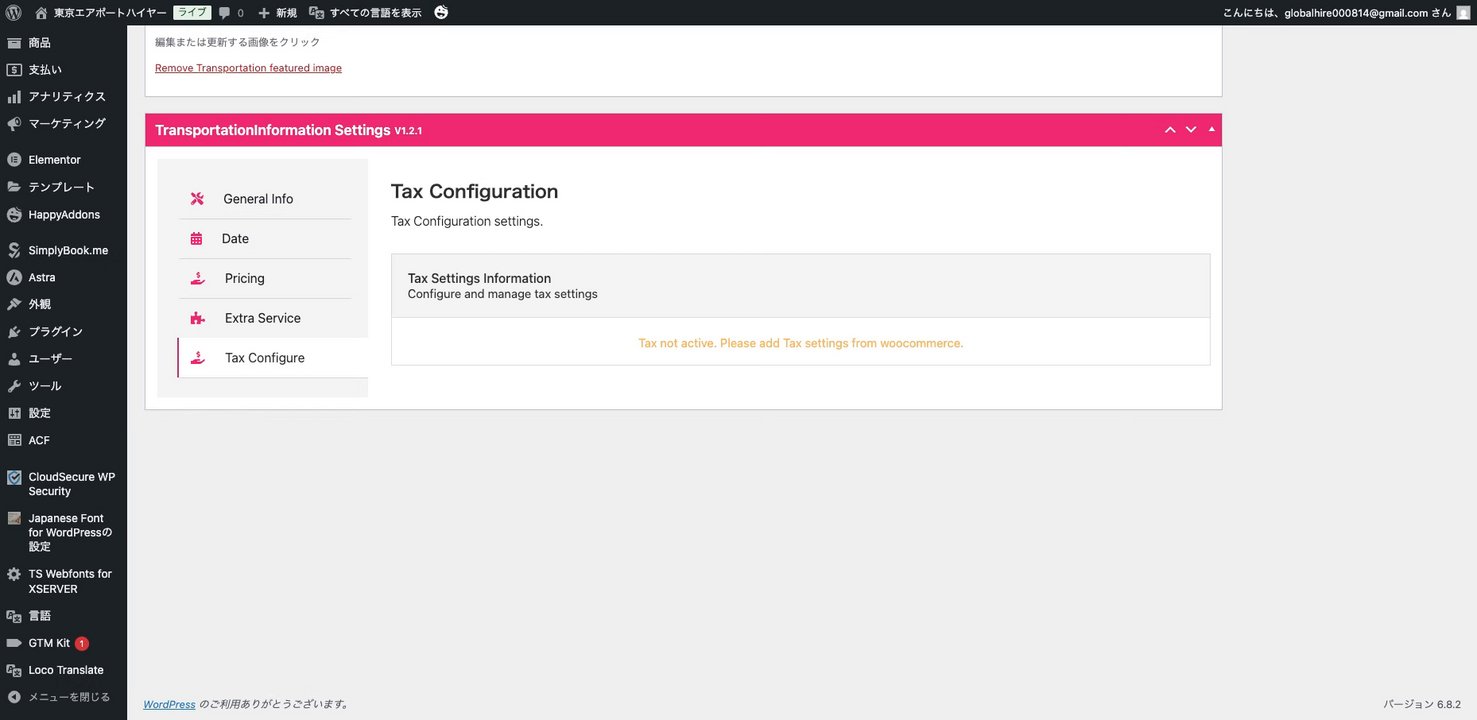Click the ユーザー person icon

pos(14,359)
